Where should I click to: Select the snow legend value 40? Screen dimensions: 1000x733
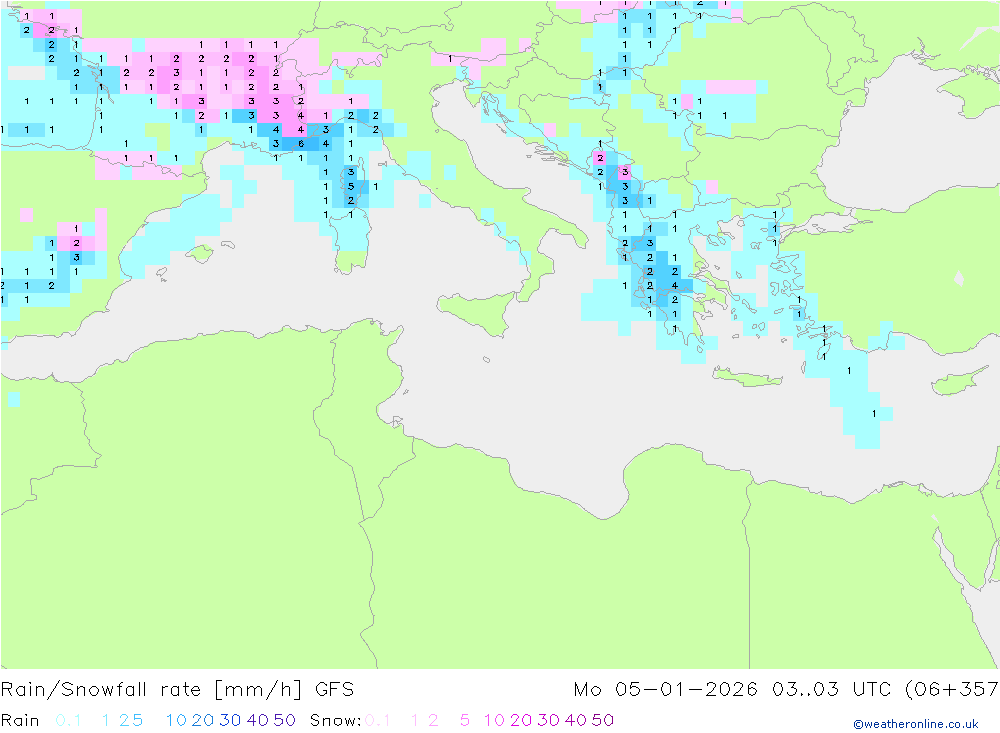(x=576, y=720)
